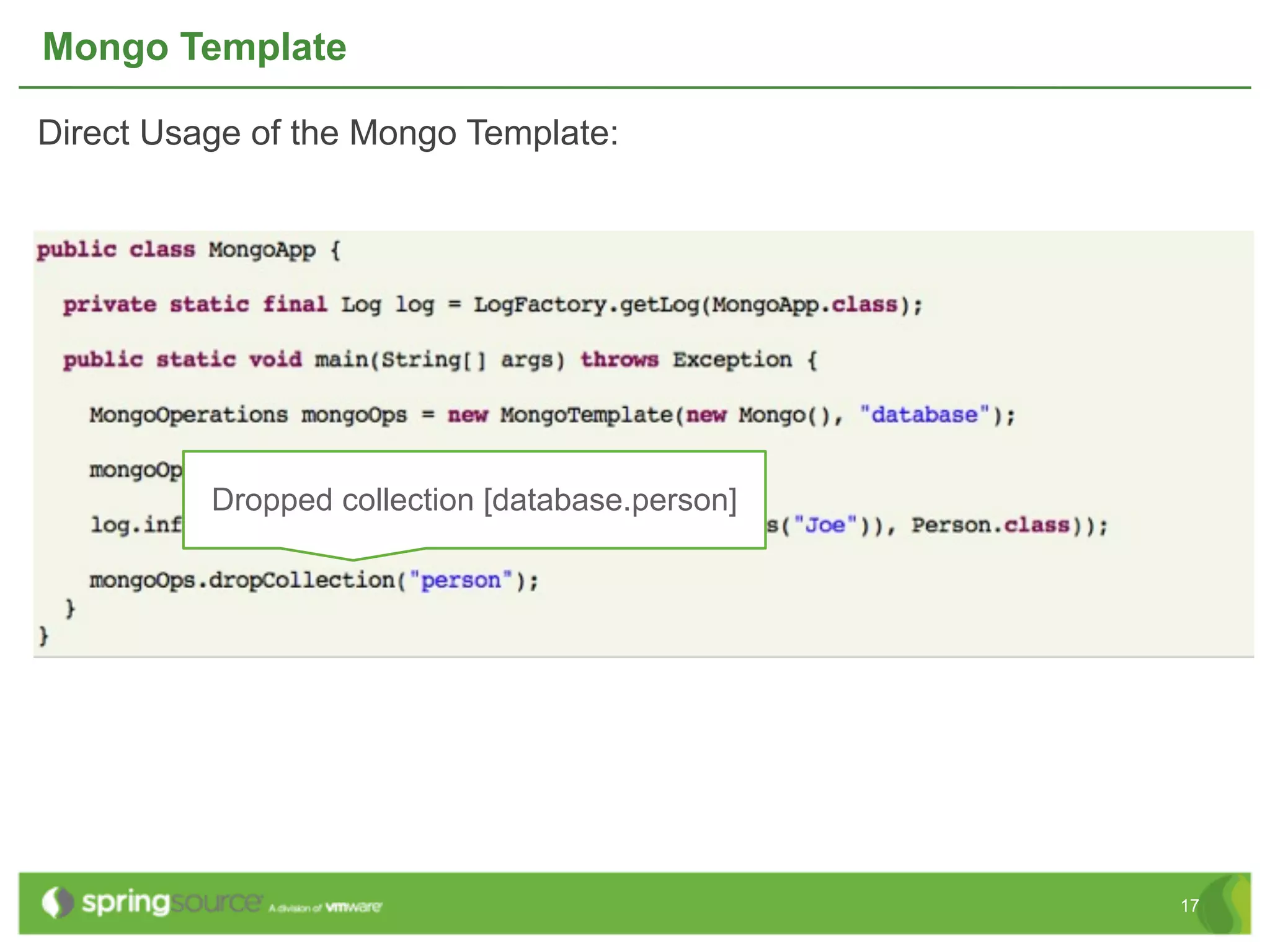Click the 'MongoOperations mongoOps' declaration line
Screen dimensions: 1270x952
coord(552,415)
